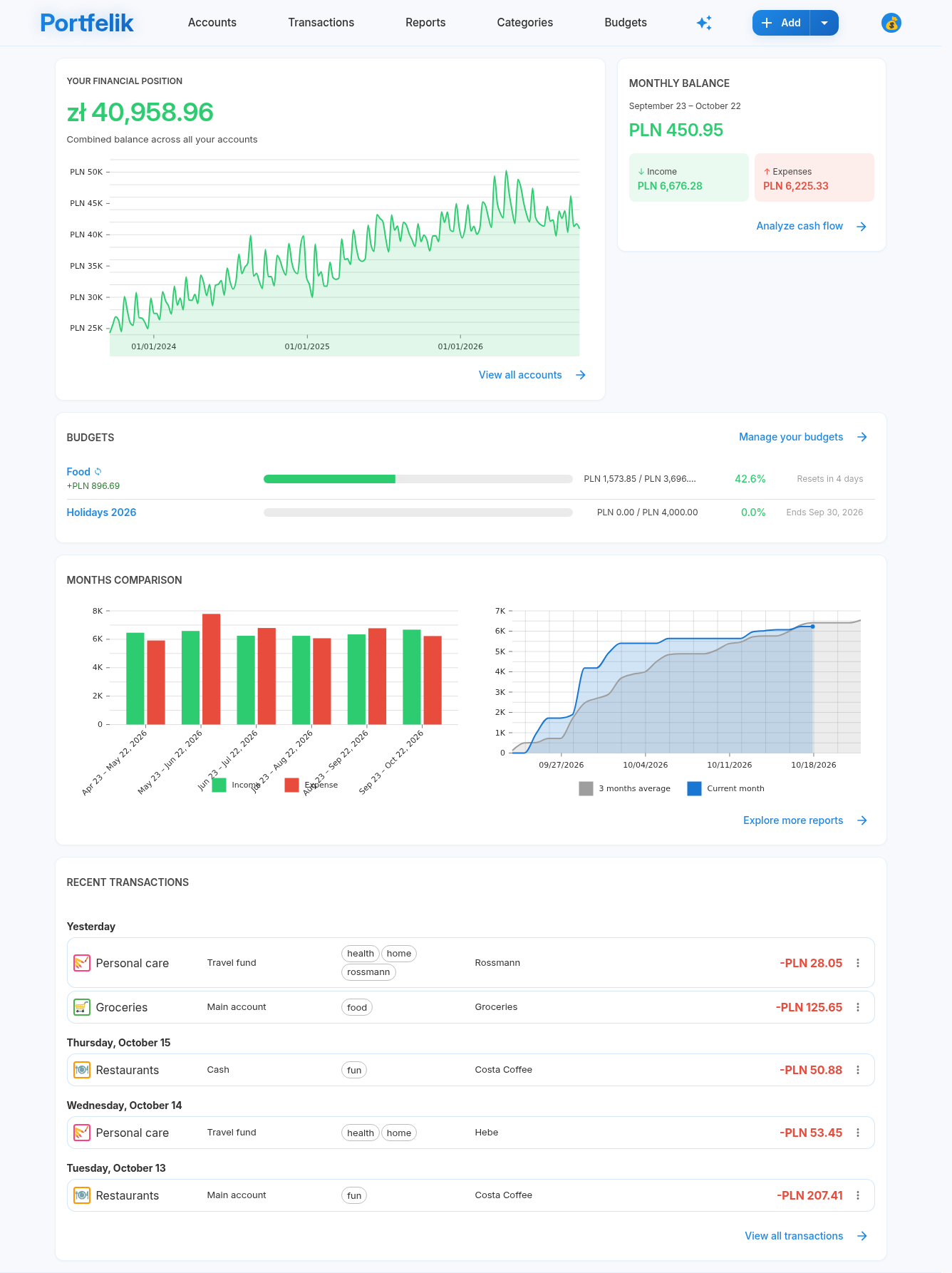This screenshot has width=952, height=1273.
Task: Open the Food budget link
Action: pyautogui.click(x=78, y=472)
